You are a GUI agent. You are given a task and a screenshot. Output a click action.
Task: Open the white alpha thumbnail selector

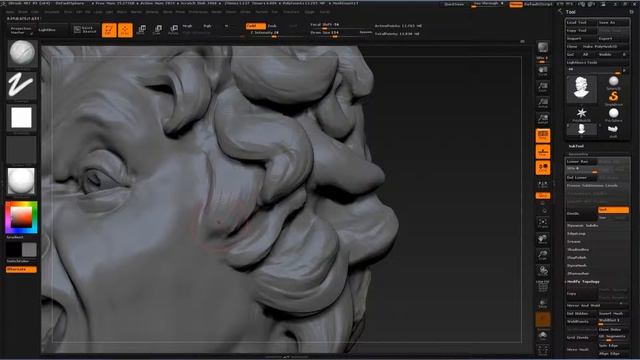coord(21,118)
